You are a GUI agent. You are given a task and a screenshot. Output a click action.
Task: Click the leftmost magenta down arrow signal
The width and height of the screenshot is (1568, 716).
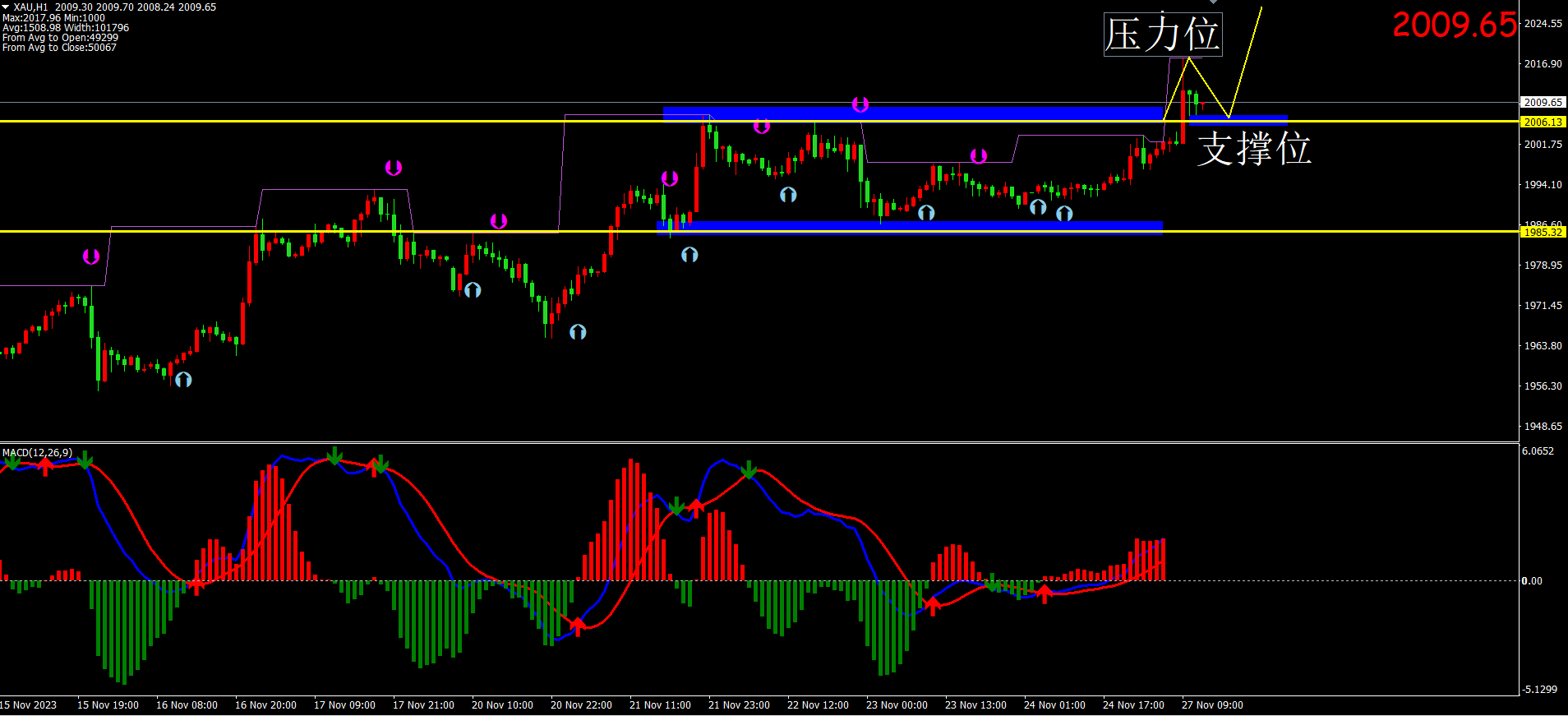click(91, 256)
